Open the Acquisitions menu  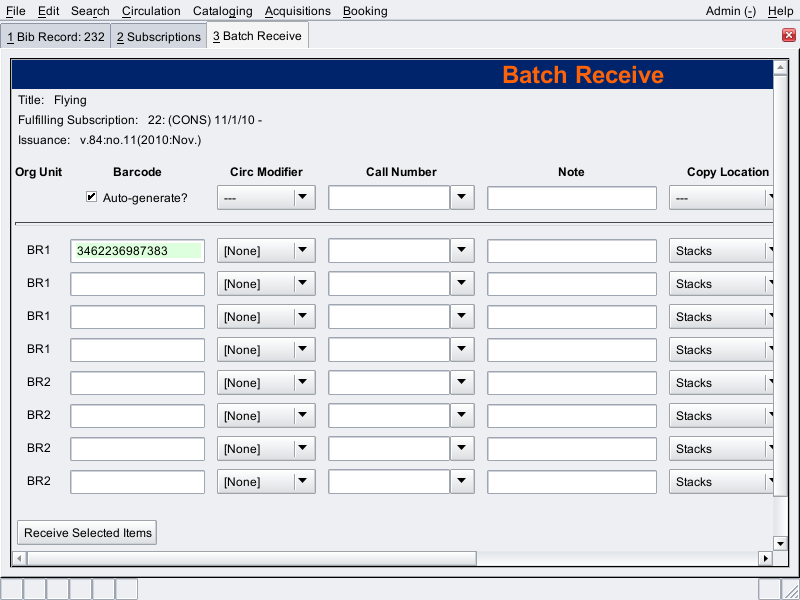[x=297, y=11]
